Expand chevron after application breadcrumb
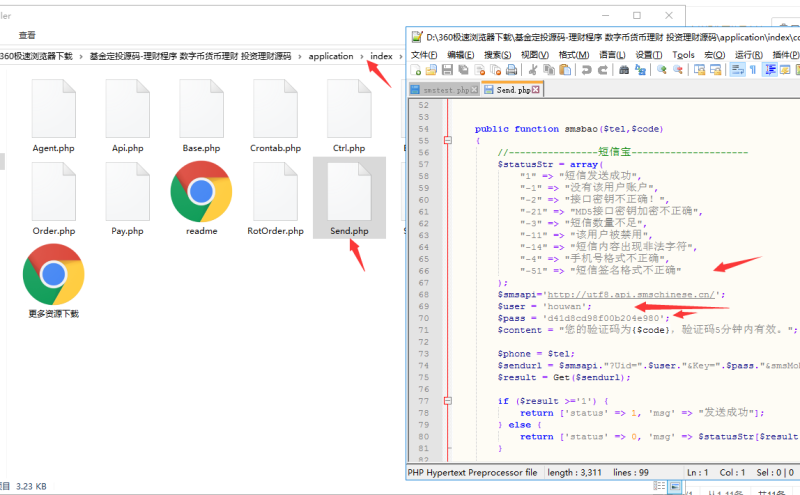 pyautogui.click(x=362, y=56)
